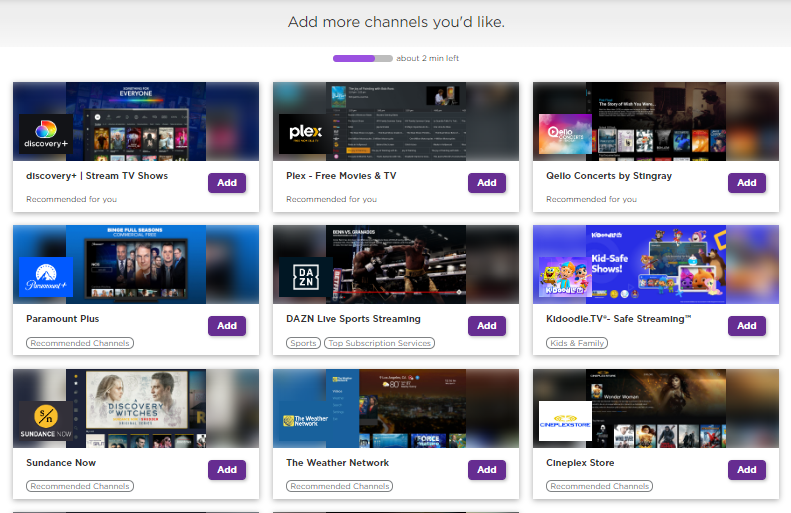
Task: Add the discovery+ channel
Action: [x=227, y=183]
